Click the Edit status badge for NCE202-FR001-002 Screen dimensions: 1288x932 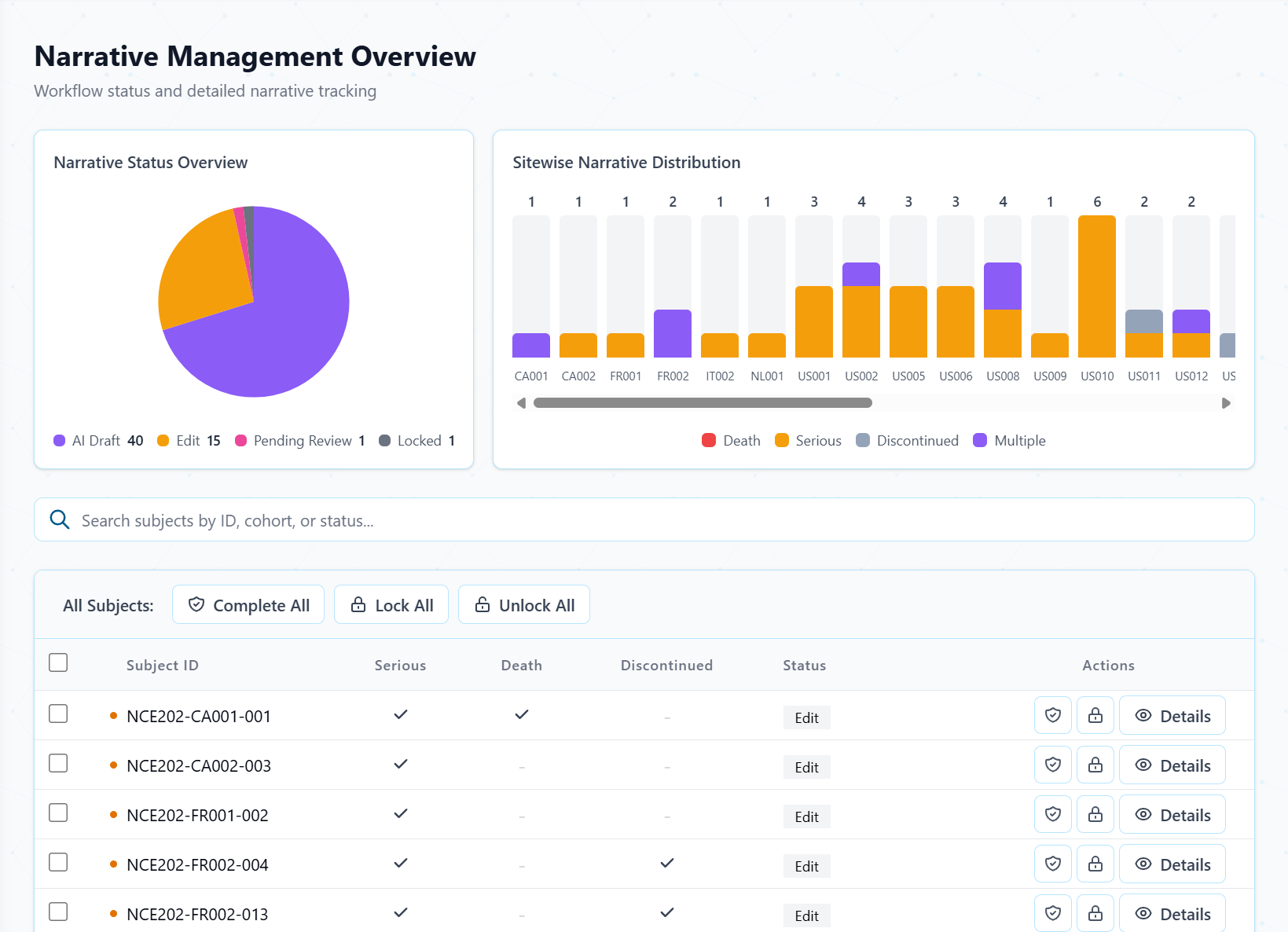pos(807,816)
